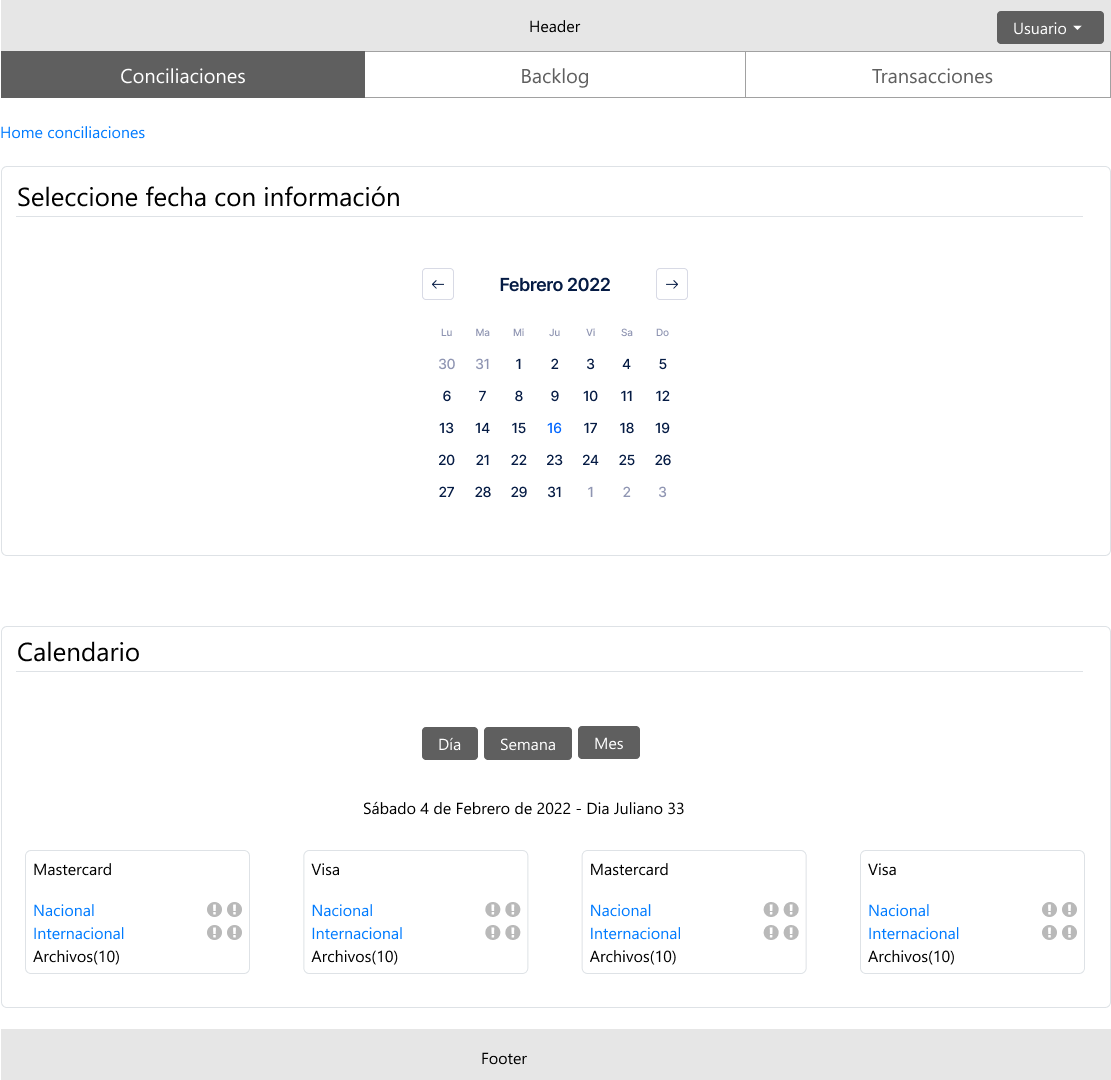The height and width of the screenshot is (1080, 1111).
Task: Open the Transacciones tab
Action: point(931,76)
